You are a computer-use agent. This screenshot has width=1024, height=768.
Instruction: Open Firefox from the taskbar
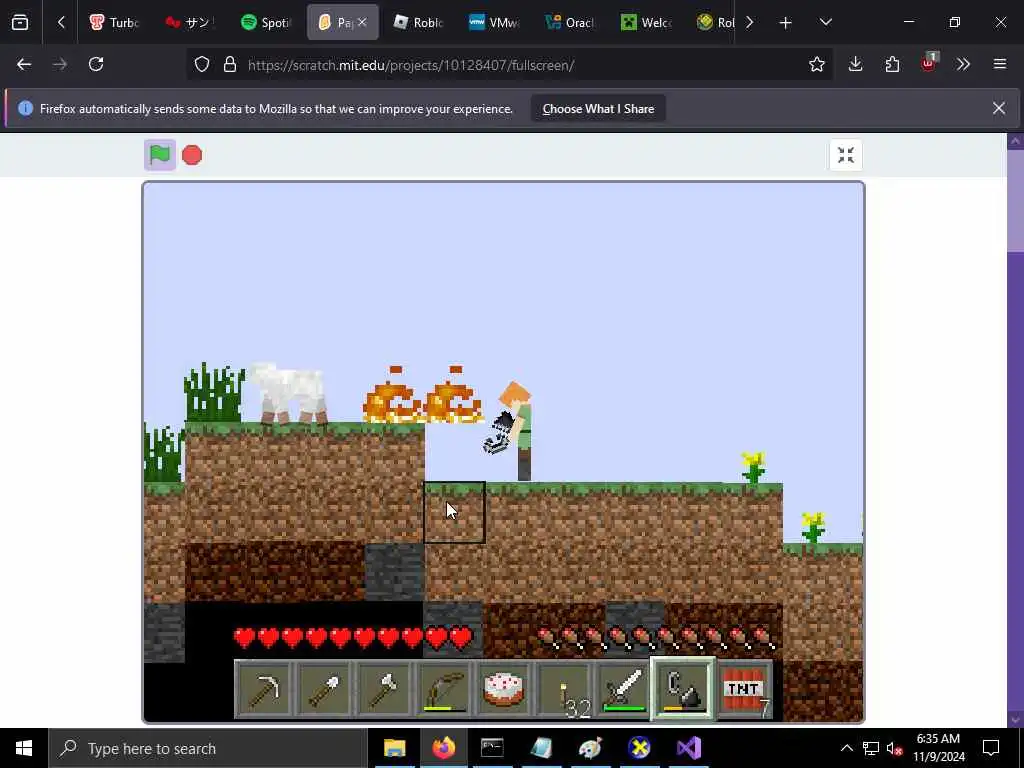(x=443, y=748)
